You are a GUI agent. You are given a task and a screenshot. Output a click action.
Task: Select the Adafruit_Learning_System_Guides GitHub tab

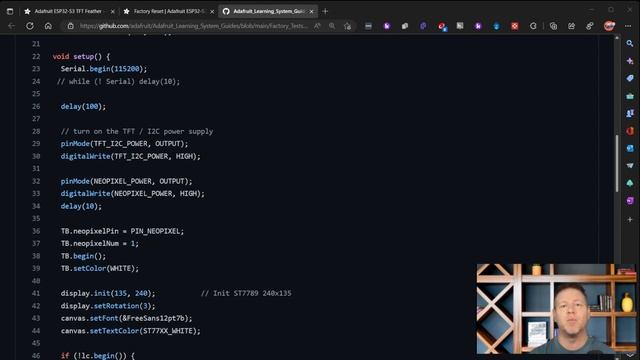[268, 11]
